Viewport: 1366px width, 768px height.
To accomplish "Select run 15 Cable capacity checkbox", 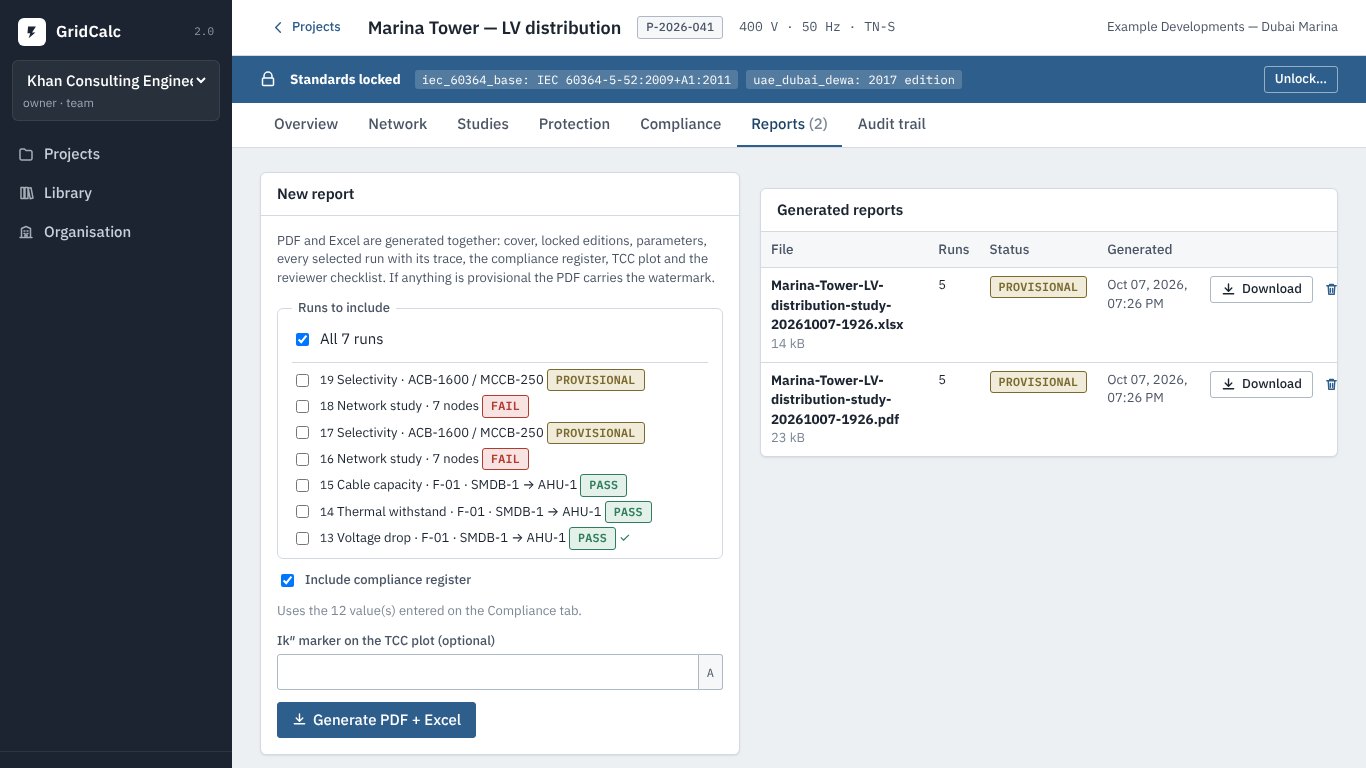I will [x=302, y=485].
